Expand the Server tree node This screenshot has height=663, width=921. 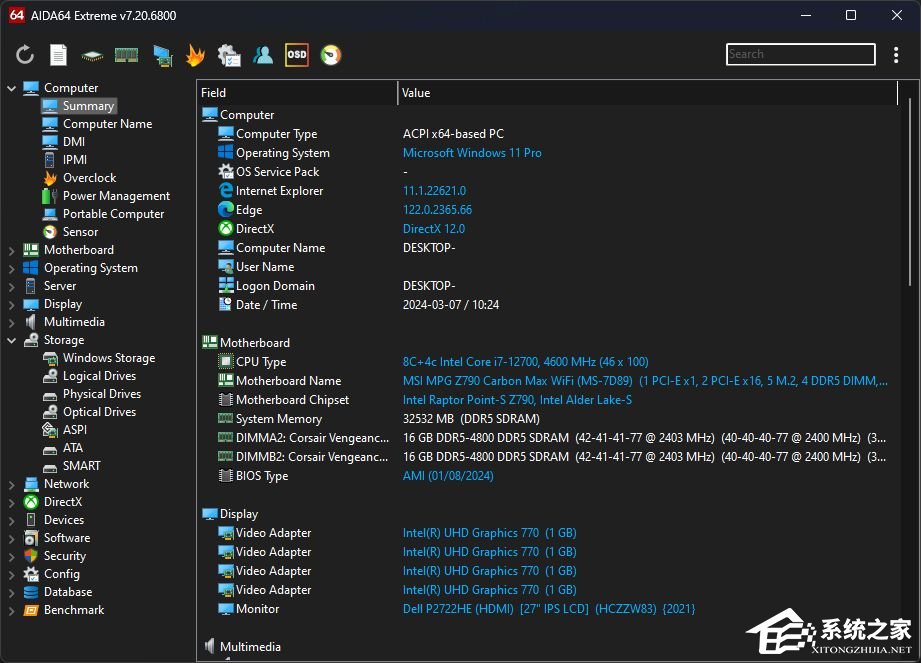tap(11, 287)
